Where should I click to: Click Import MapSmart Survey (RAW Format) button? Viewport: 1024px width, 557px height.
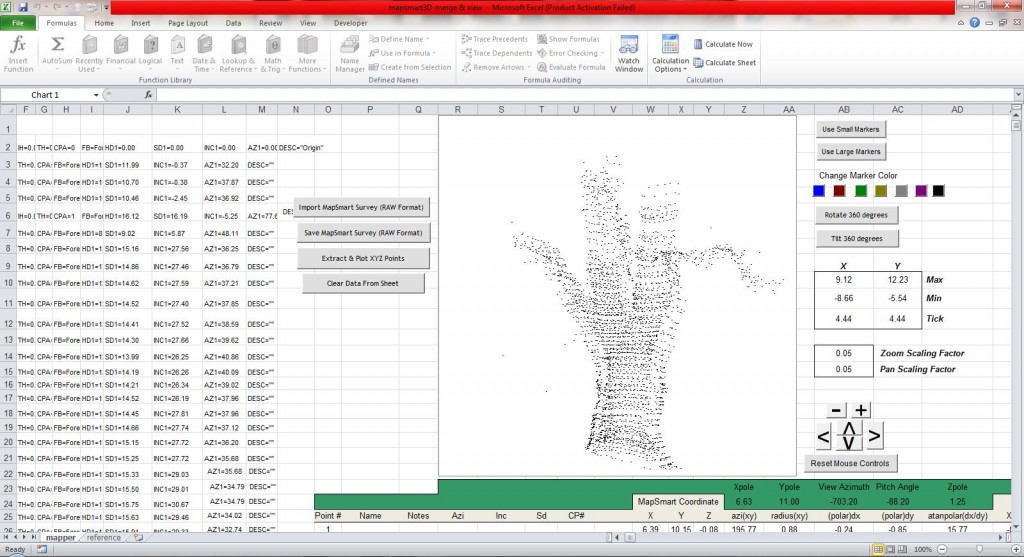click(363, 208)
